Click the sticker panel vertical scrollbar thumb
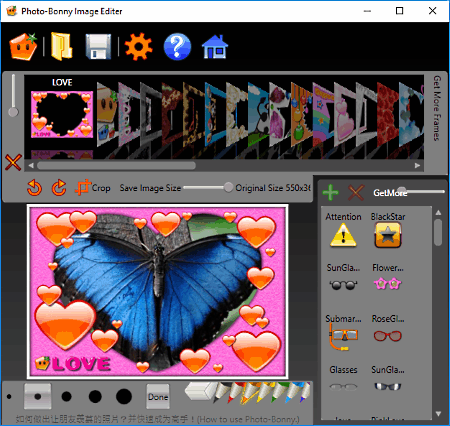The width and height of the screenshot is (450, 426). [439, 232]
